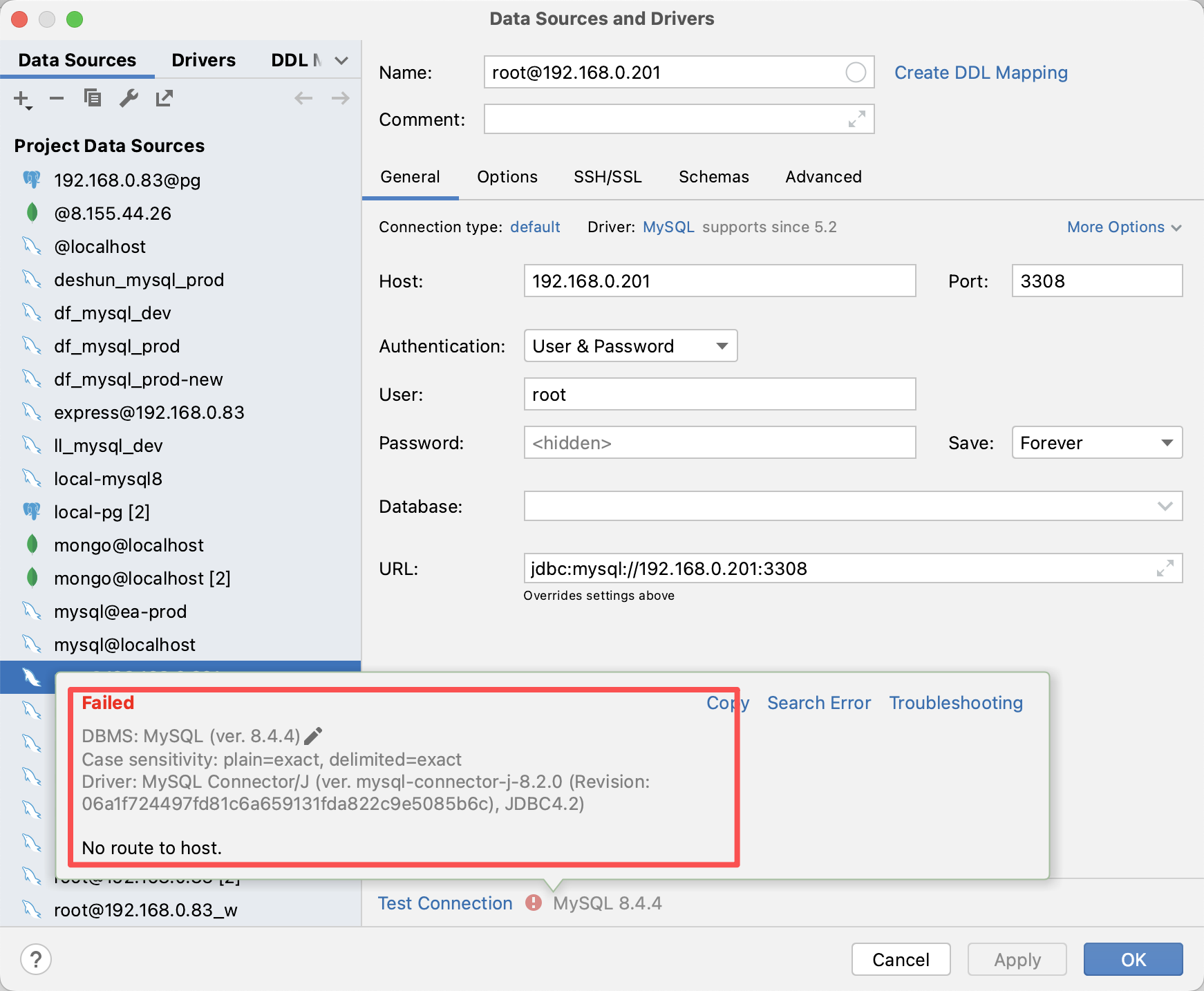Click the make global export icon
1204x991 pixels.
coord(164,99)
